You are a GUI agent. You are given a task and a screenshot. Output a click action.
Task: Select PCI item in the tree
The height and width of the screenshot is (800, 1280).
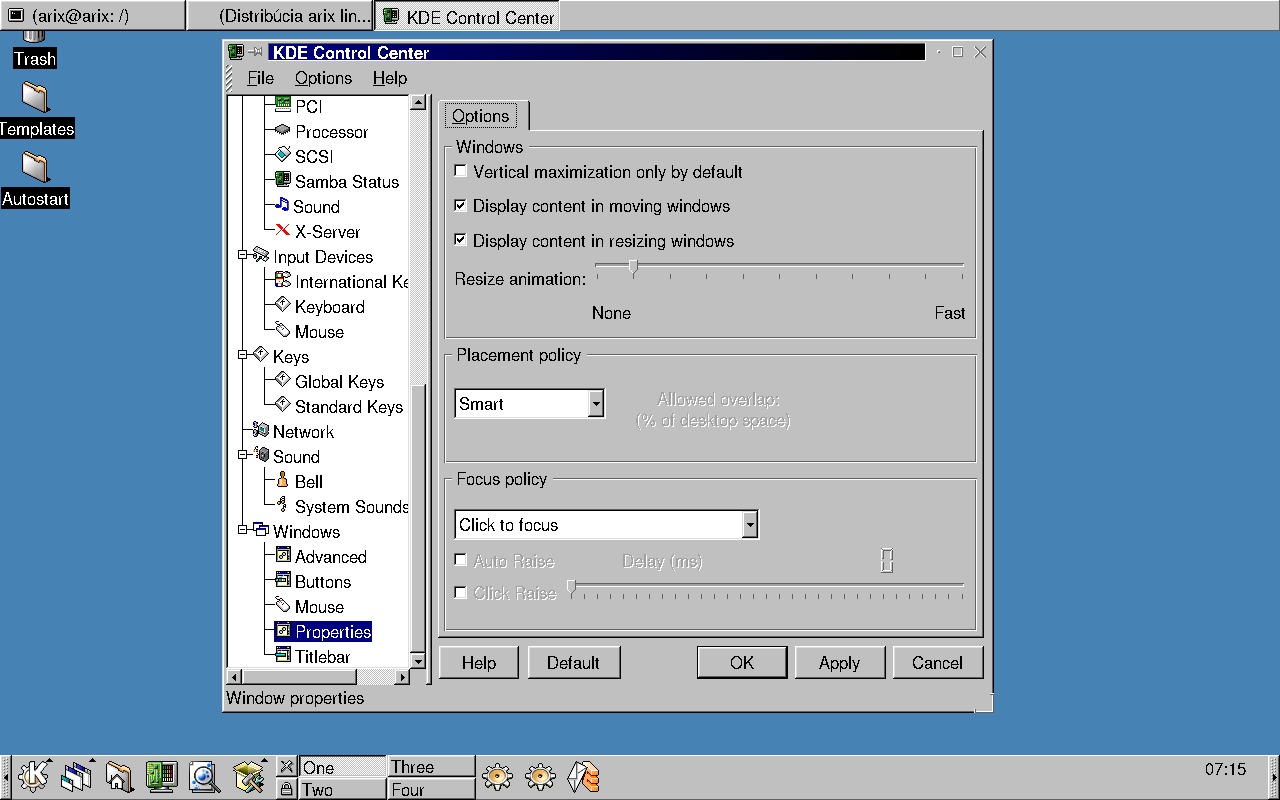(308, 107)
